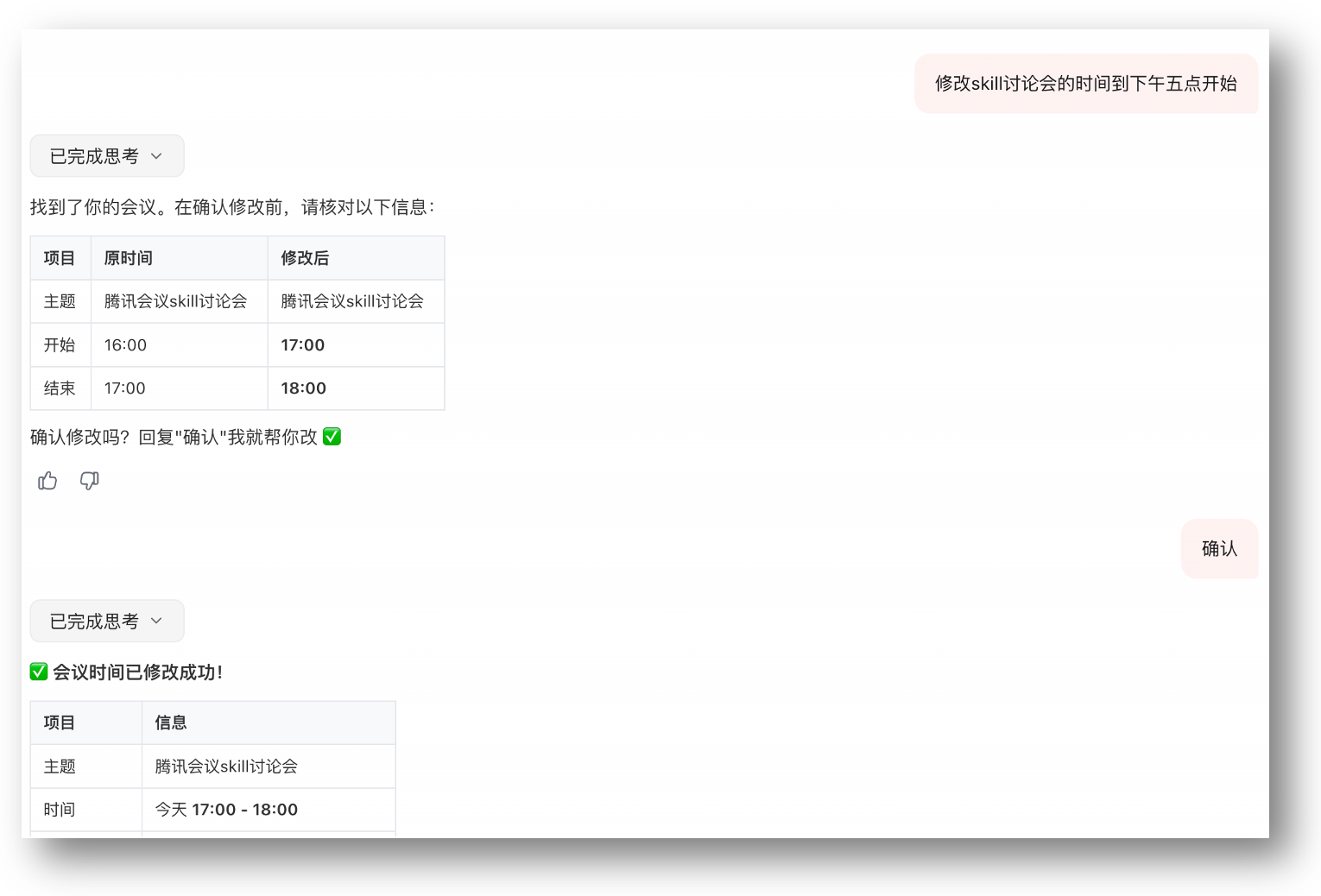Viewport: 1321px width, 896px height.
Task: Click the text 确认修改吗？回复"确认"我就帮你改
Action: [x=174, y=437]
